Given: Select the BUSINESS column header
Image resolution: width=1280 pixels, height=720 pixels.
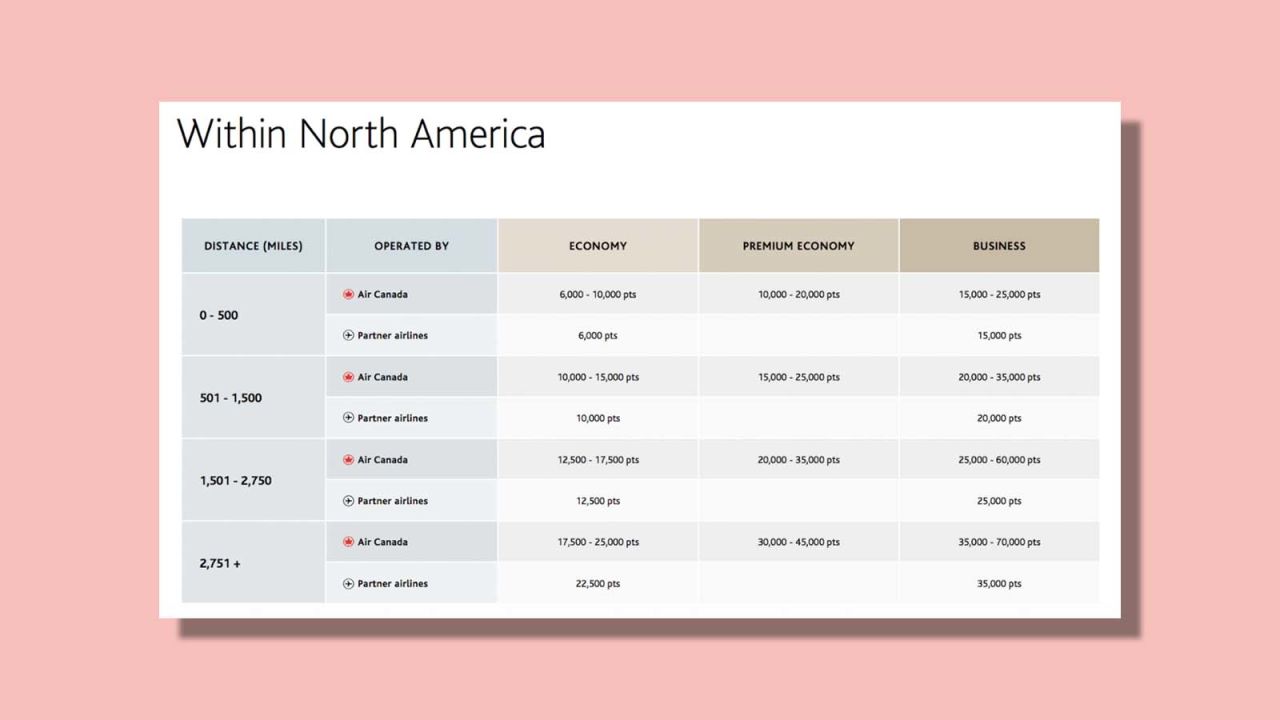Looking at the screenshot, I should 999,246.
